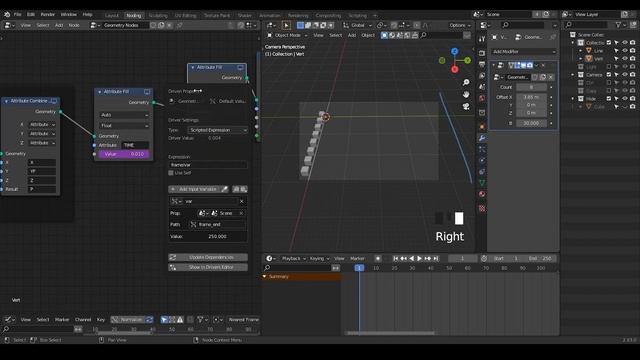The image size is (640, 360).
Task: Open the Render menu
Action: pos(47,14)
